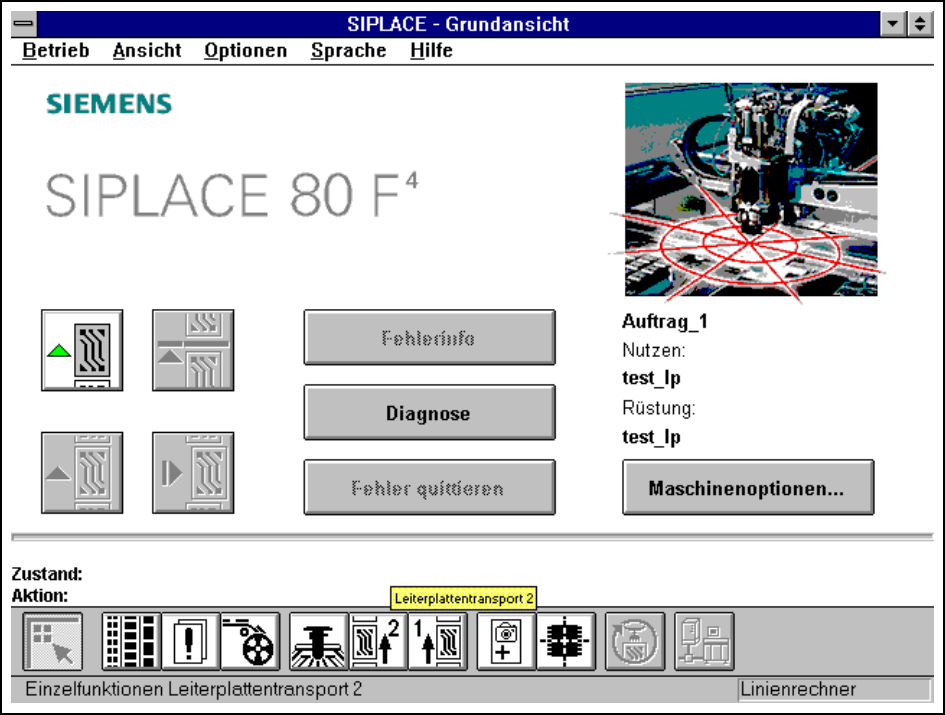Click the Diagnose button
The width and height of the screenshot is (945, 715).
pyautogui.click(x=429, y=413)
